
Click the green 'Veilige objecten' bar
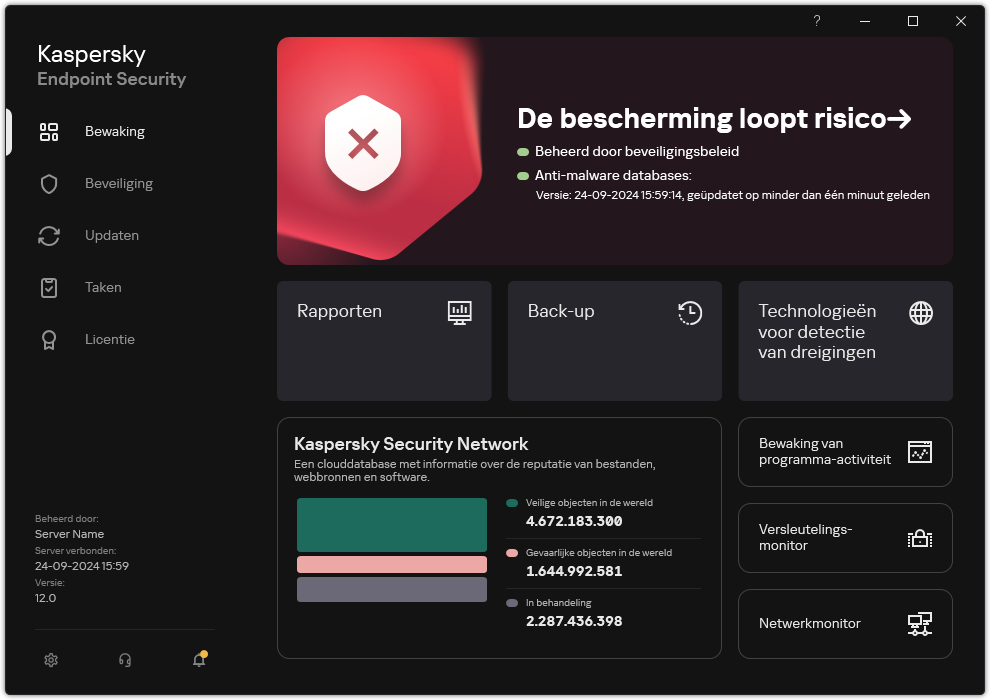tap(391, 524)
